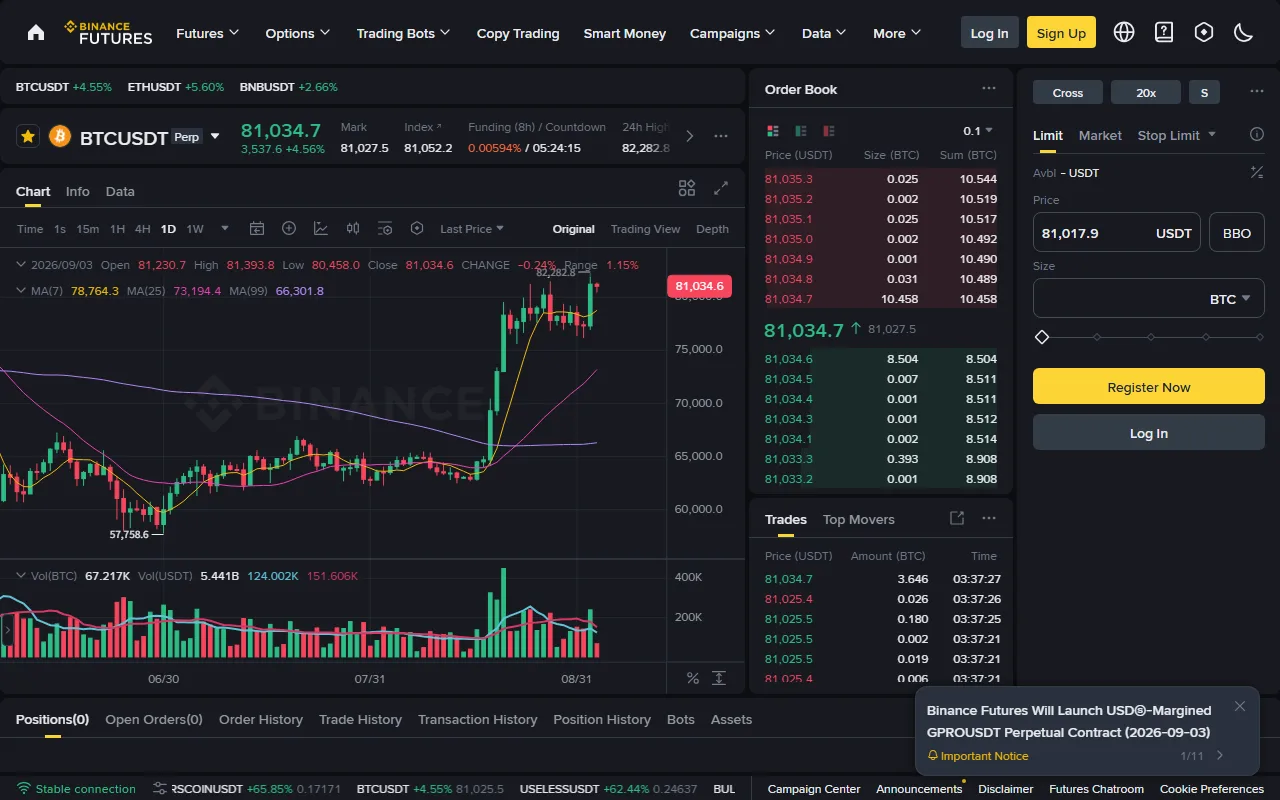Click the hexagon settings icon in chart toolbar
Screen dimensions: 1280x800
point(417,229)
